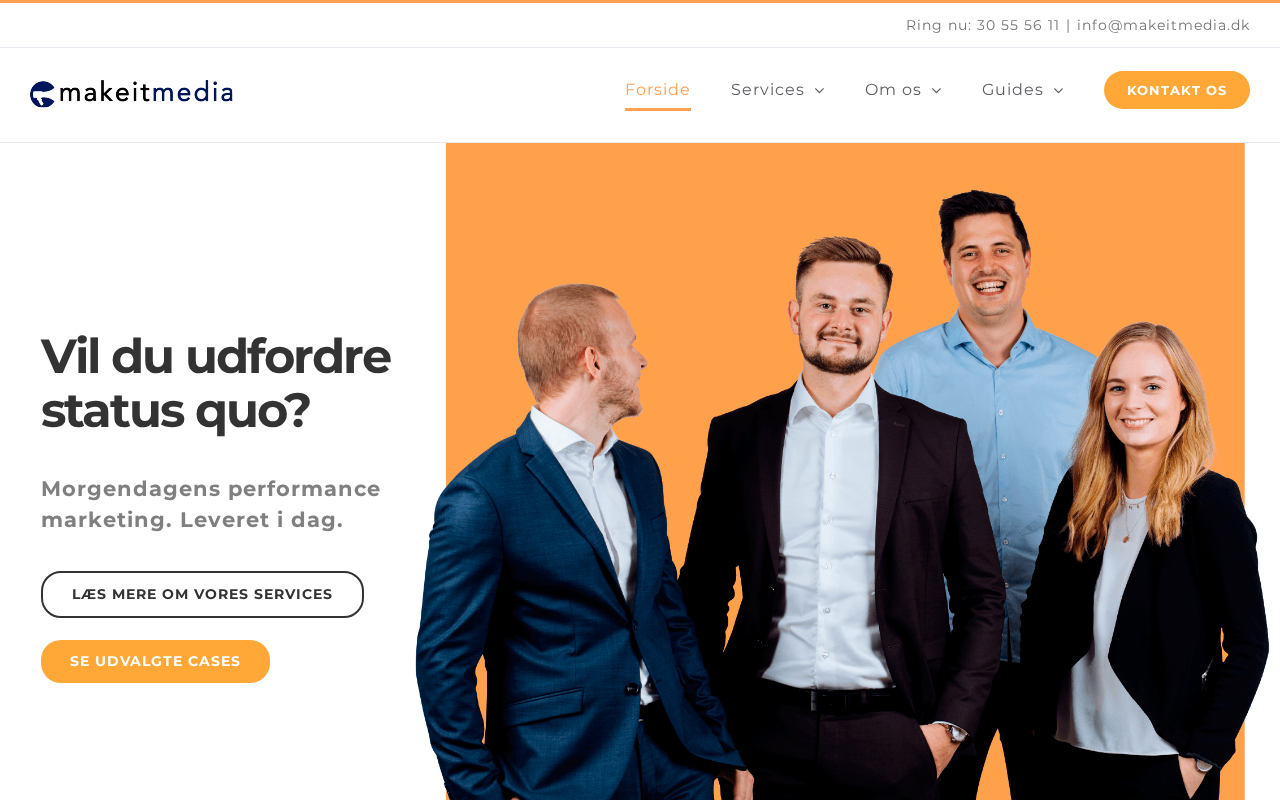Call the phone number 30 55 56 11

[1018, 25]
